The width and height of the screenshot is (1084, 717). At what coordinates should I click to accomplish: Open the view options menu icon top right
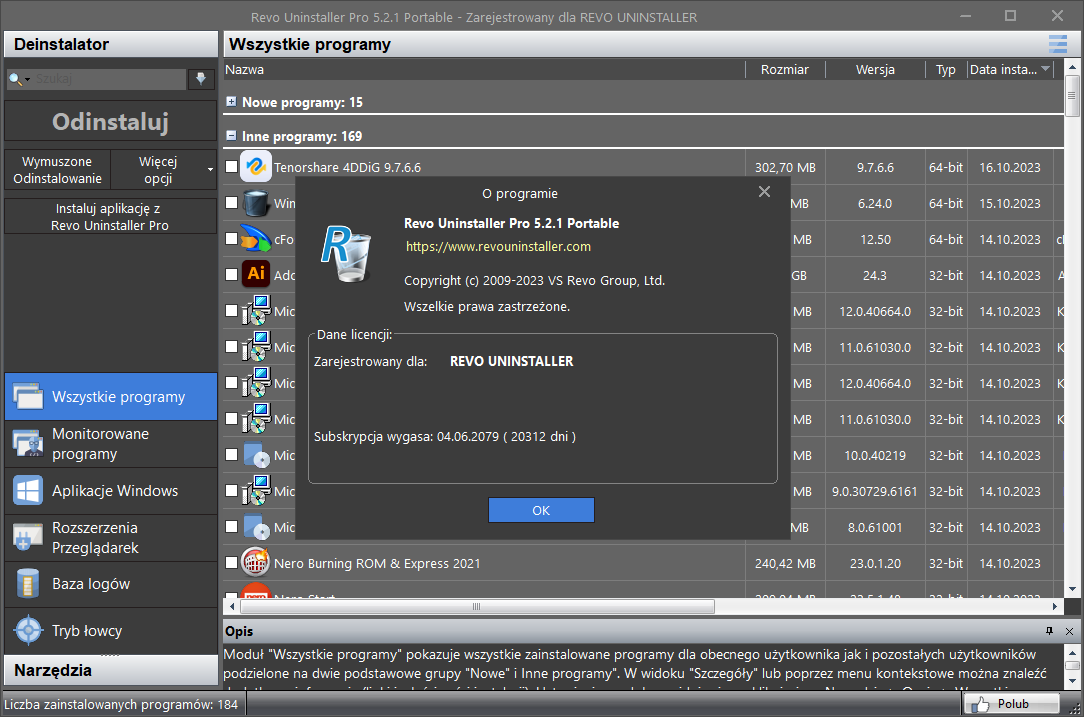(1058, 44)
